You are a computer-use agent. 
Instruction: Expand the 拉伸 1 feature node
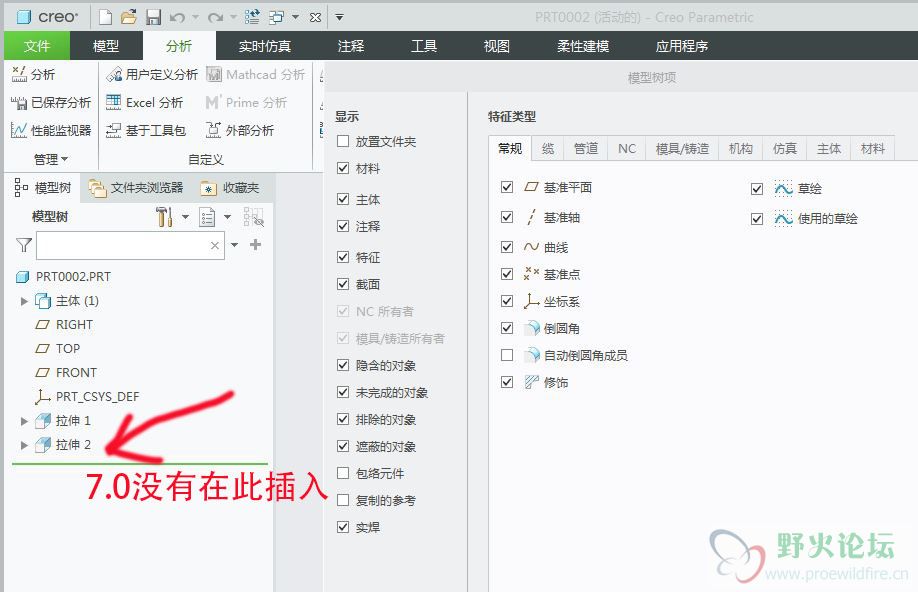pos(24,421)
